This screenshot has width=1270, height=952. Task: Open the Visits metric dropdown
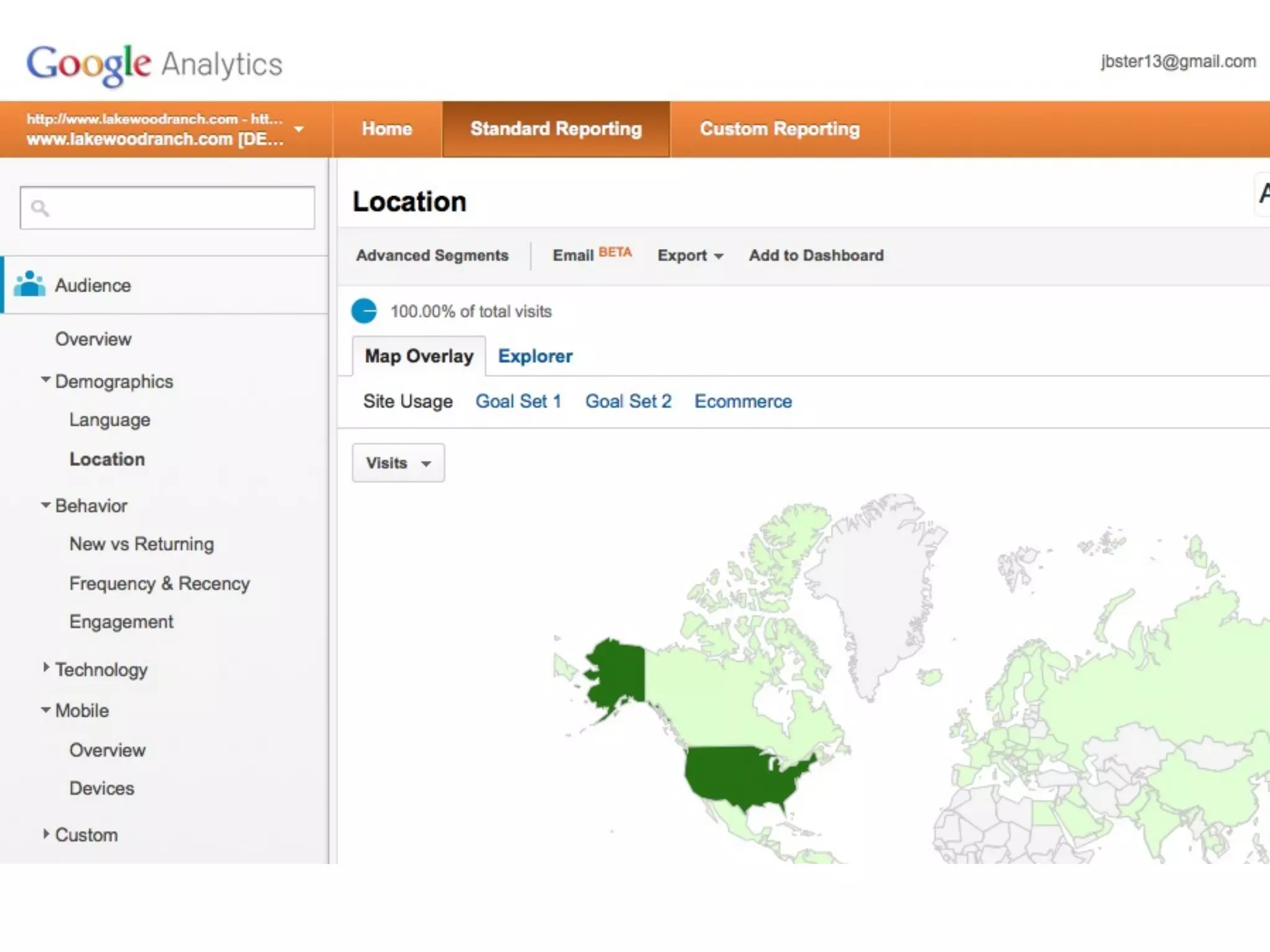[398, 463]
